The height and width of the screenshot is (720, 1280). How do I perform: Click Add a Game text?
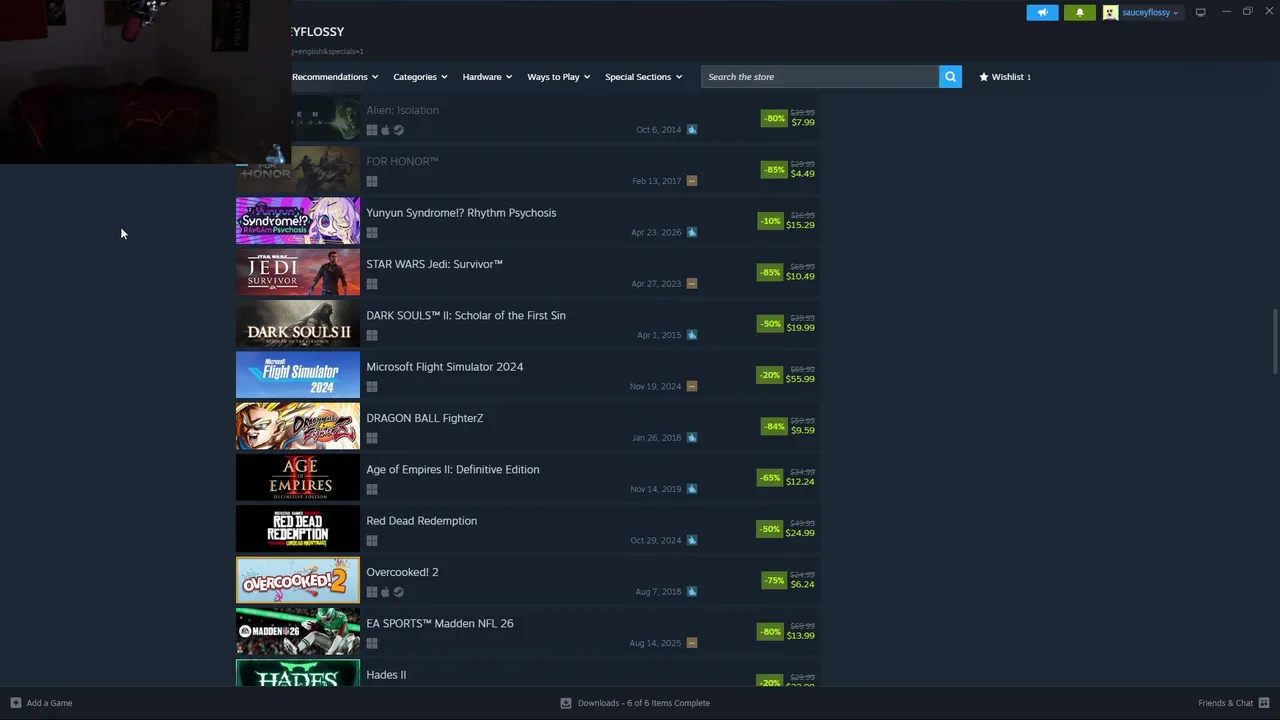(x=49, y=703)
